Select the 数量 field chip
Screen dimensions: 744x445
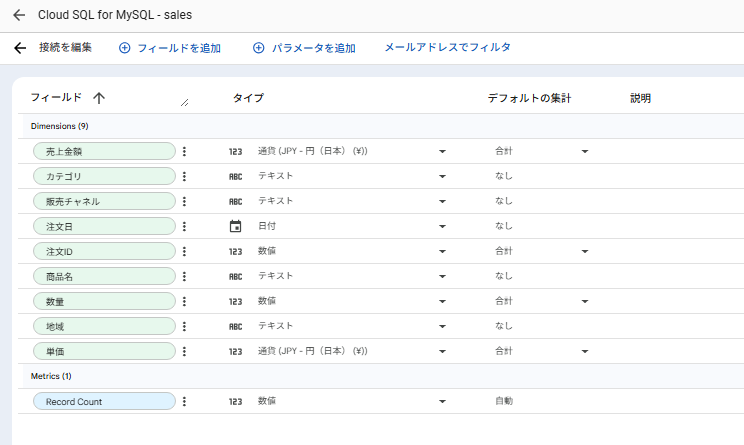(x=104, y=301)
